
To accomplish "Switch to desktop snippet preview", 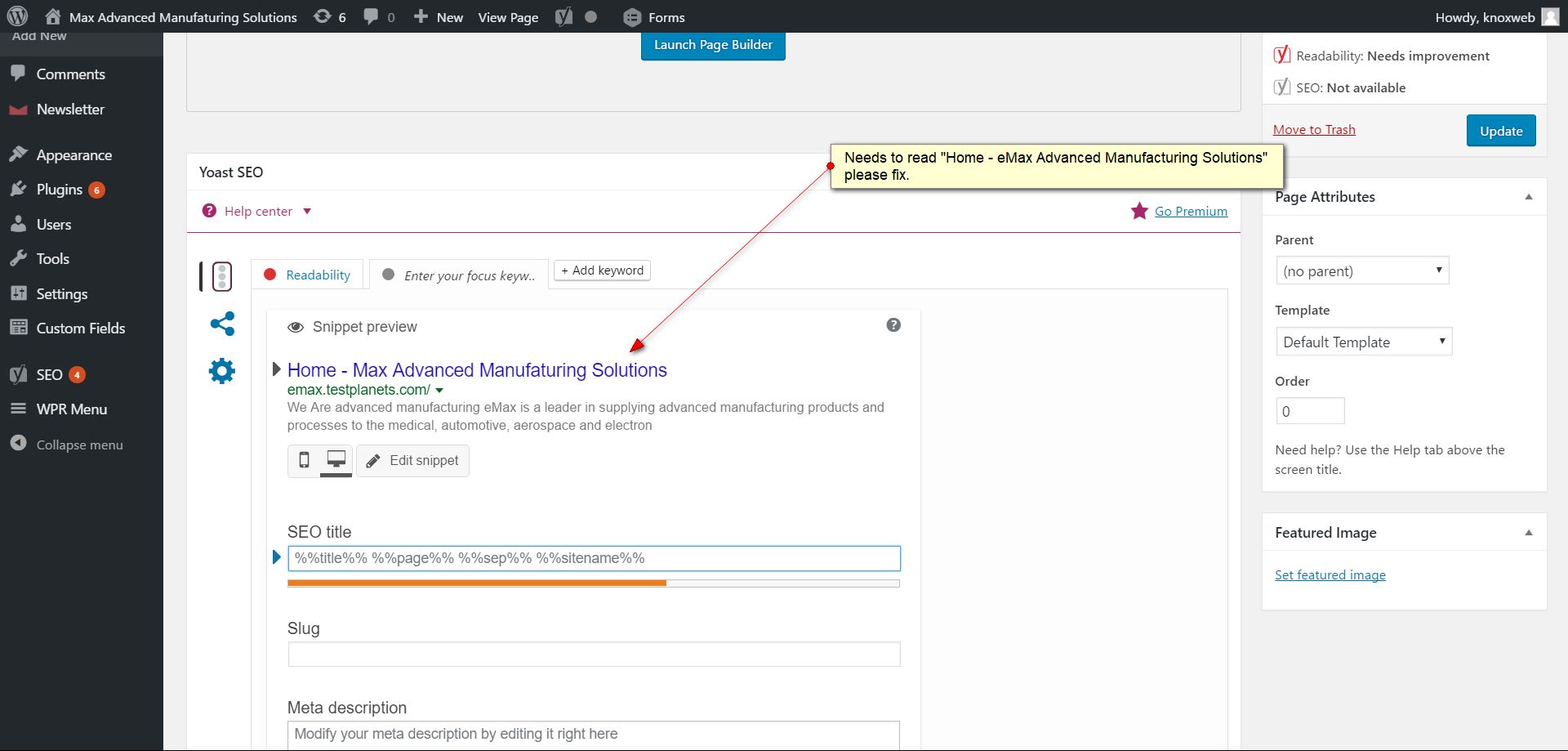I will point(336,460).
